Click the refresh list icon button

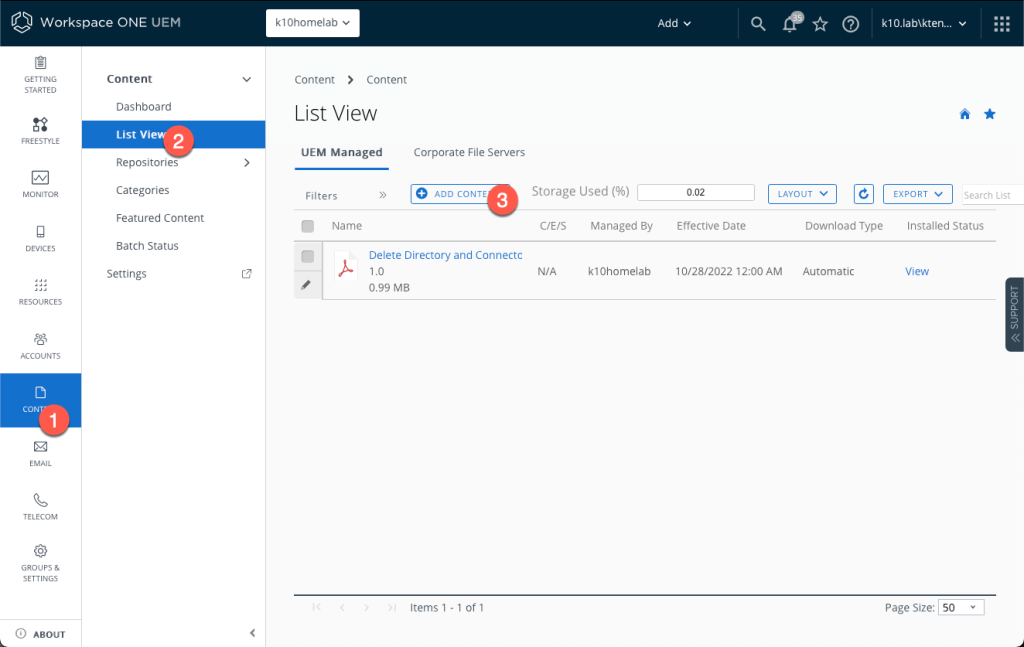point(864,194)
